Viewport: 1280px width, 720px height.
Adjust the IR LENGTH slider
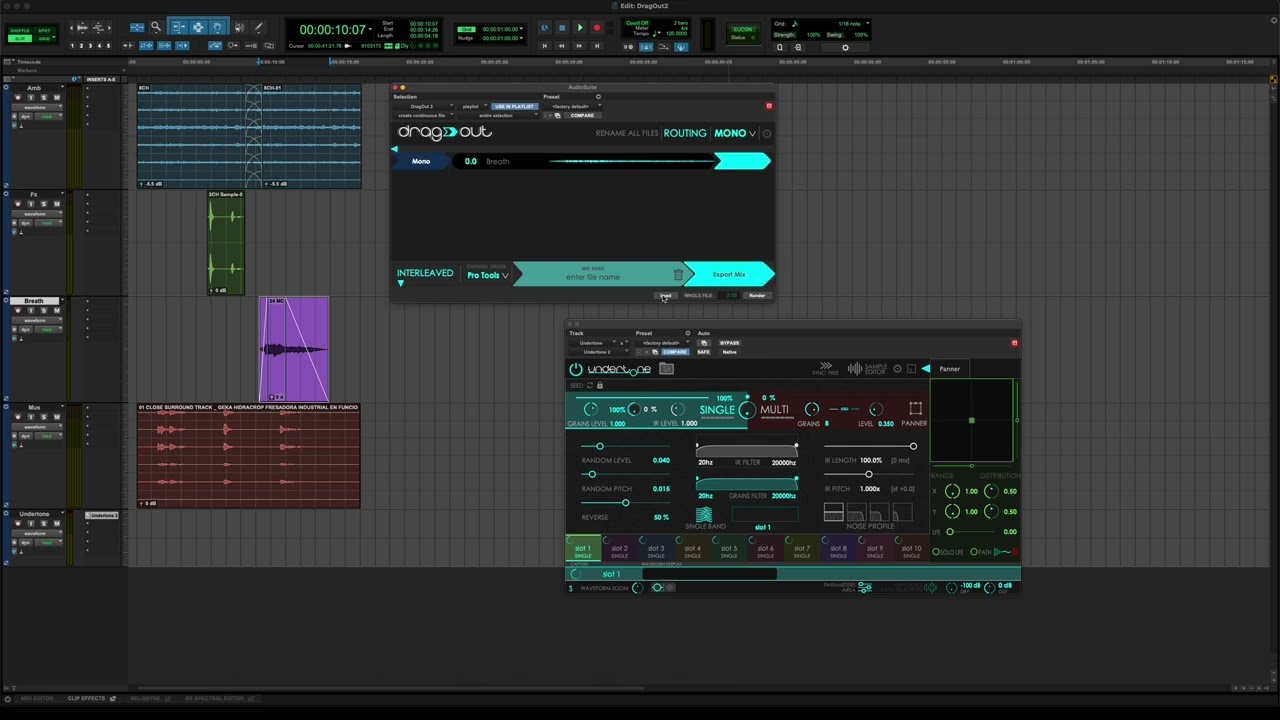pos(868,446)
